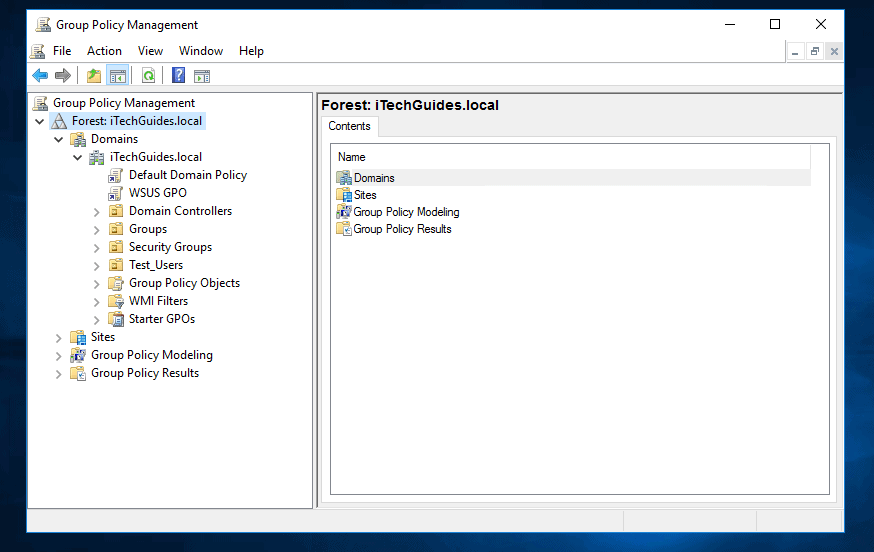
Task: Open the Action menu
Action: point(104,51)
